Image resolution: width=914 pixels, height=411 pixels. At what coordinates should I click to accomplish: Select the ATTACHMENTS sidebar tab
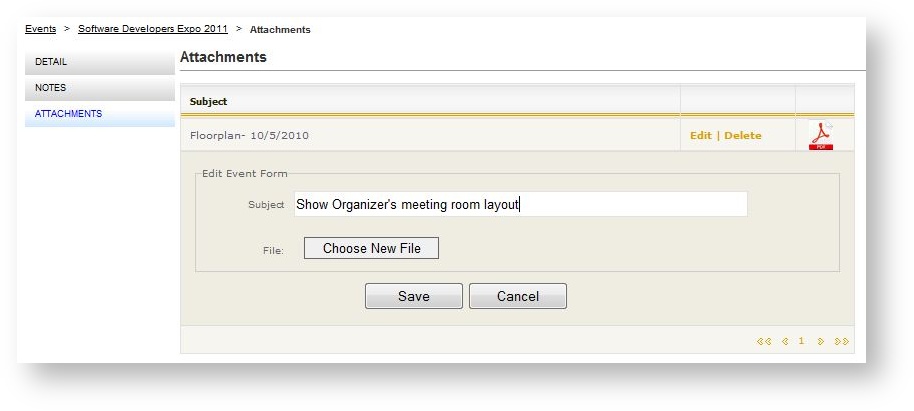point(99,114)
